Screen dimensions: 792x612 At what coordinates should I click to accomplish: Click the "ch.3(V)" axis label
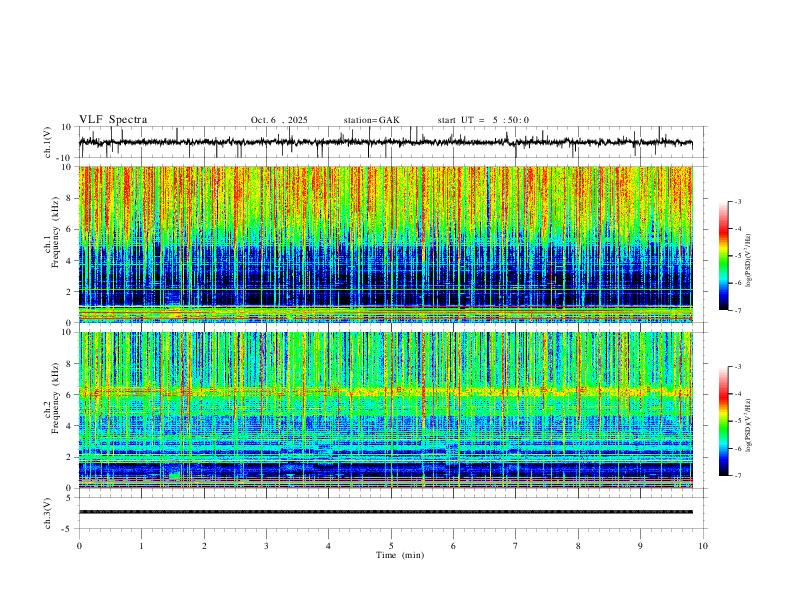(48, 513)
